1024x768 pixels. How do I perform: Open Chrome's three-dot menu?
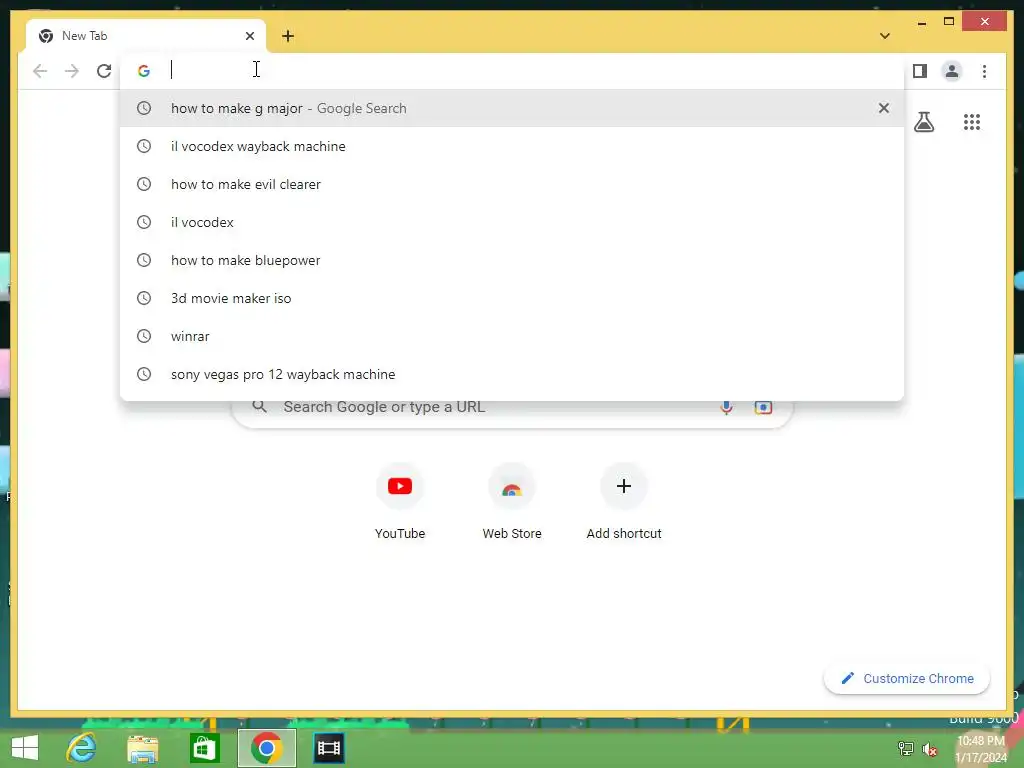coord(984,71)
